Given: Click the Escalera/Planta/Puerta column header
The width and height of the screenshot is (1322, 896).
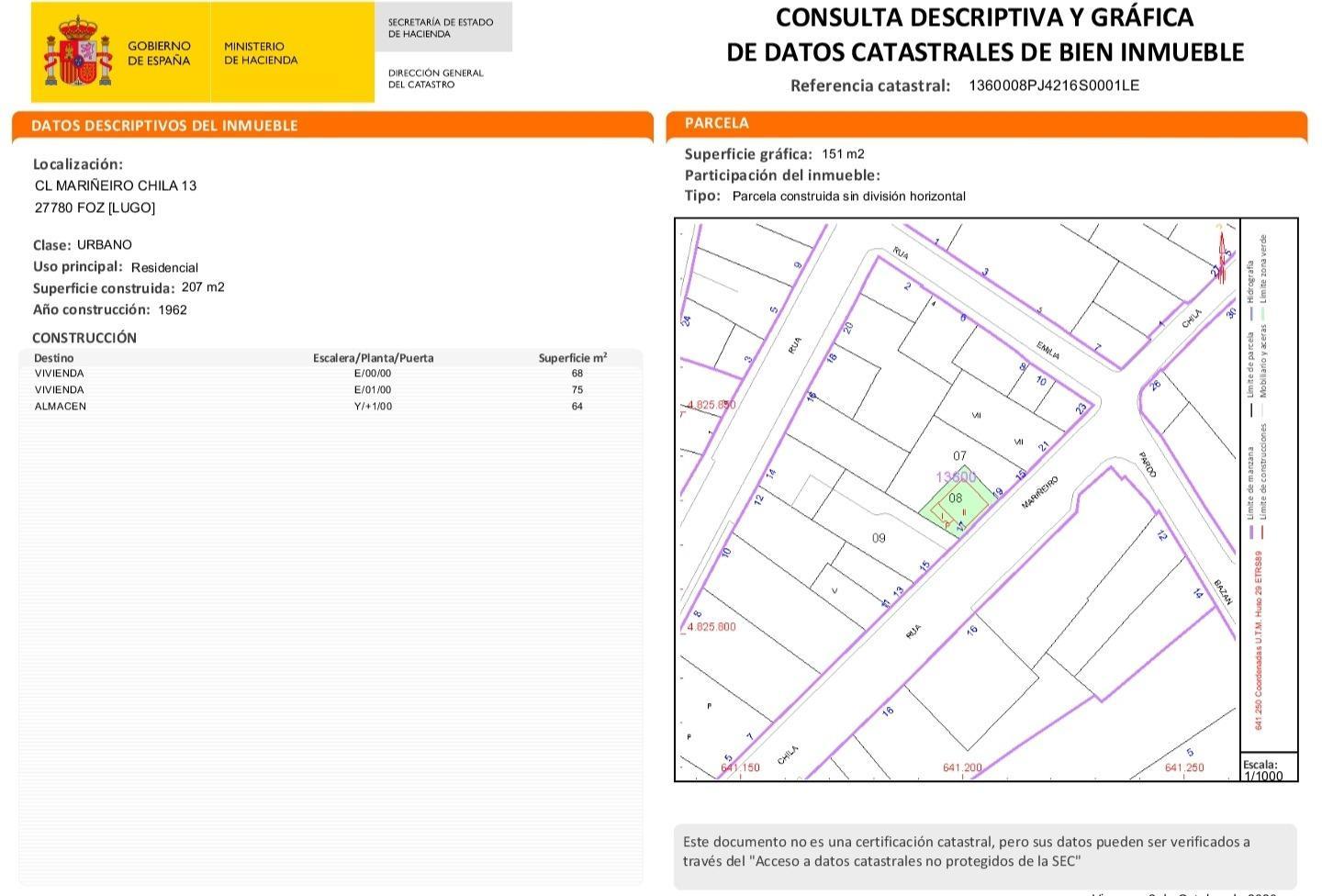Looking at the screenshot, I should point(373,358).
